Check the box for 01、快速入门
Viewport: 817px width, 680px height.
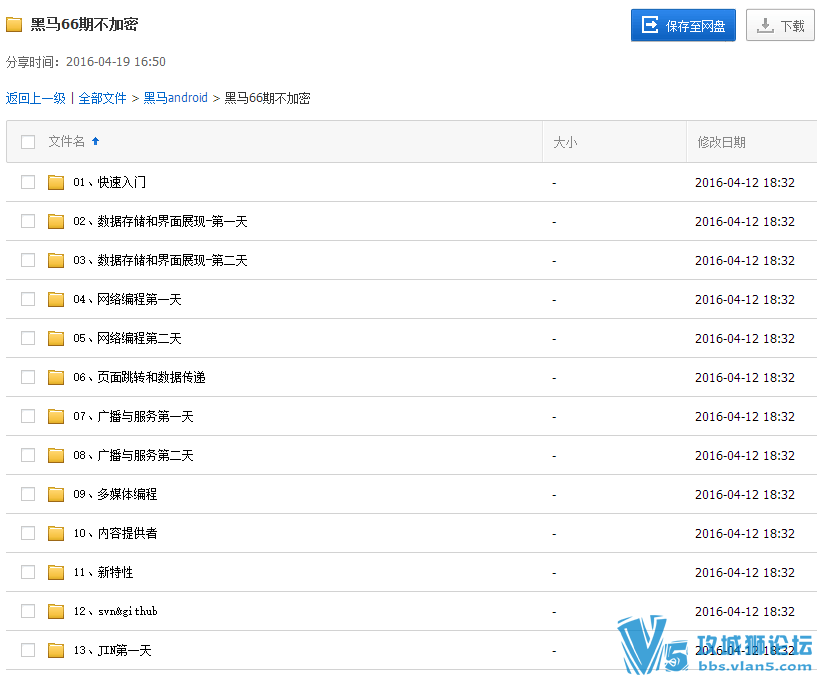[x=28, y=182]
